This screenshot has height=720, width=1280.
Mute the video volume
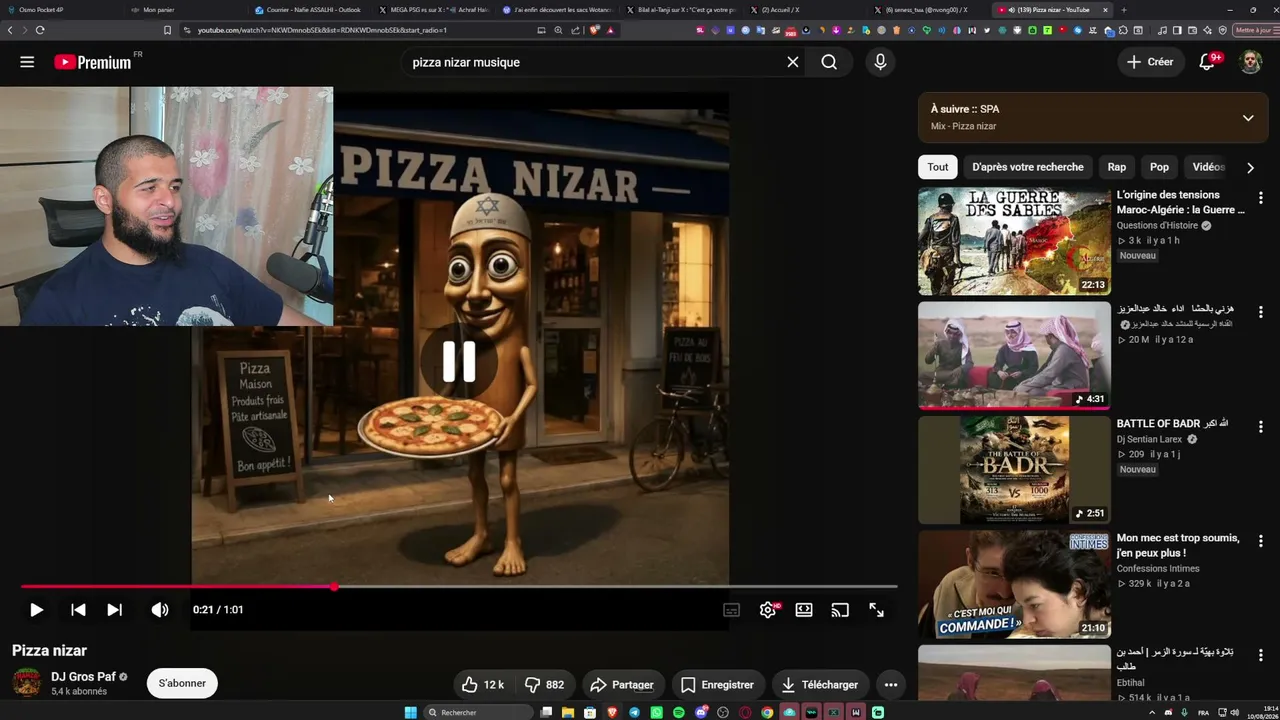160,610
